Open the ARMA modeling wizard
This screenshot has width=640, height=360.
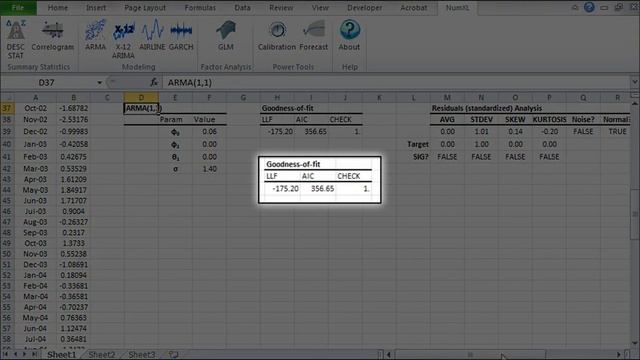pos(95,36)
